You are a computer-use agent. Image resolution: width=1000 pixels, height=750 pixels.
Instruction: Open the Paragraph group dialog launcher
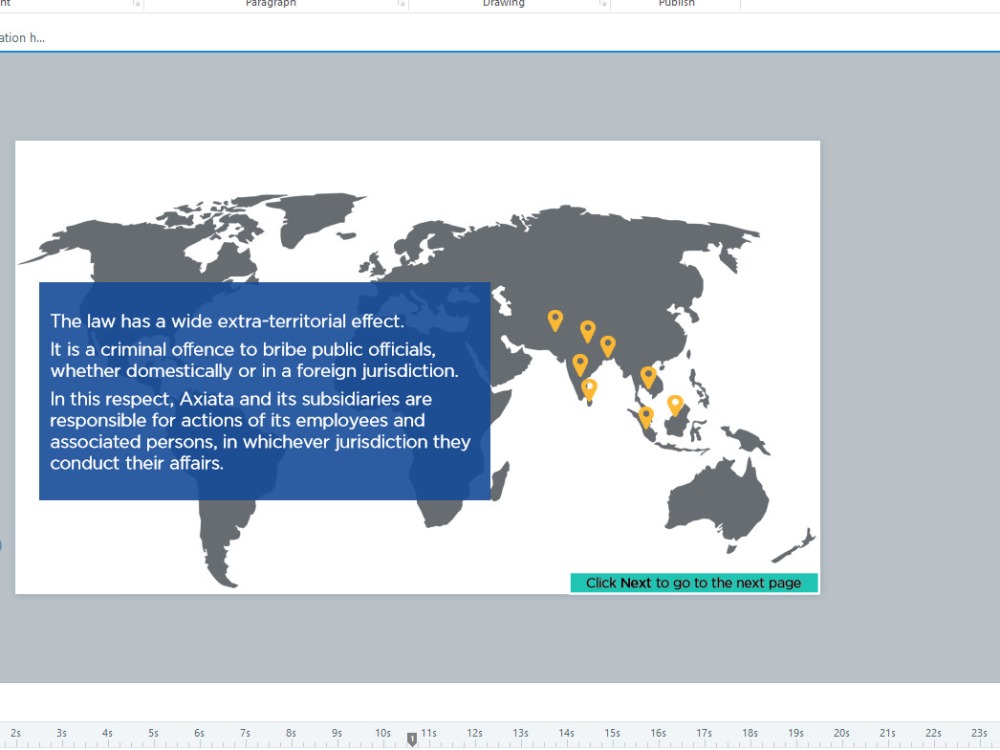click(x=401, y=3)
